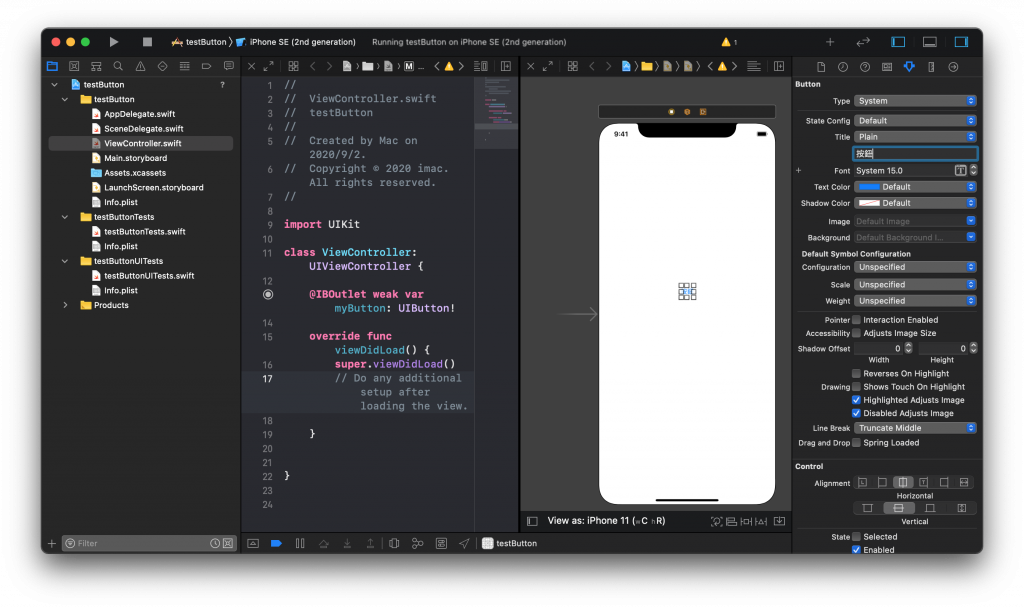Hide the Inspectors panel icon
The height and width of the screenshot is (608, 1024).
click(x=961, y=42)
